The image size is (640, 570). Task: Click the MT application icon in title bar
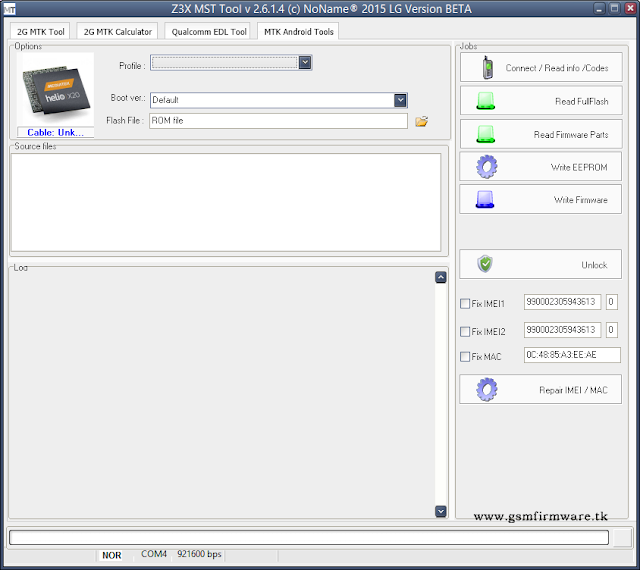9,9
